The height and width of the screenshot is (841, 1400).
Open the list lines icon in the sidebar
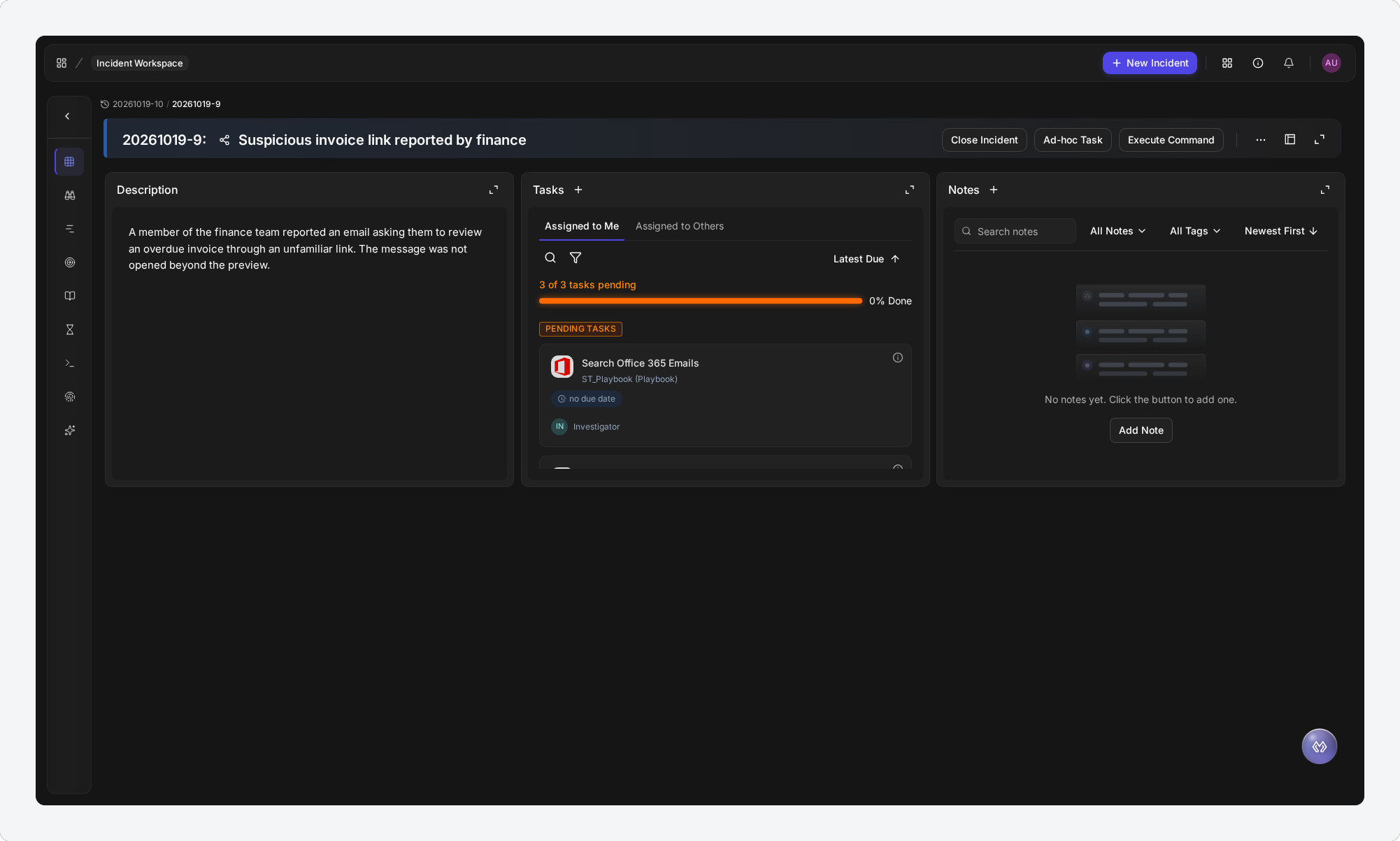click(x=69, y=229)
